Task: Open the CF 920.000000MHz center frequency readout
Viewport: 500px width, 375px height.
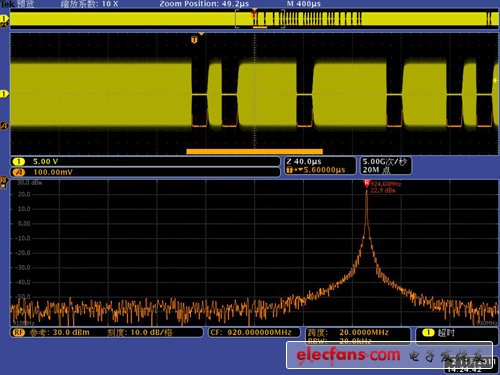Action: (x=251, y=332)
